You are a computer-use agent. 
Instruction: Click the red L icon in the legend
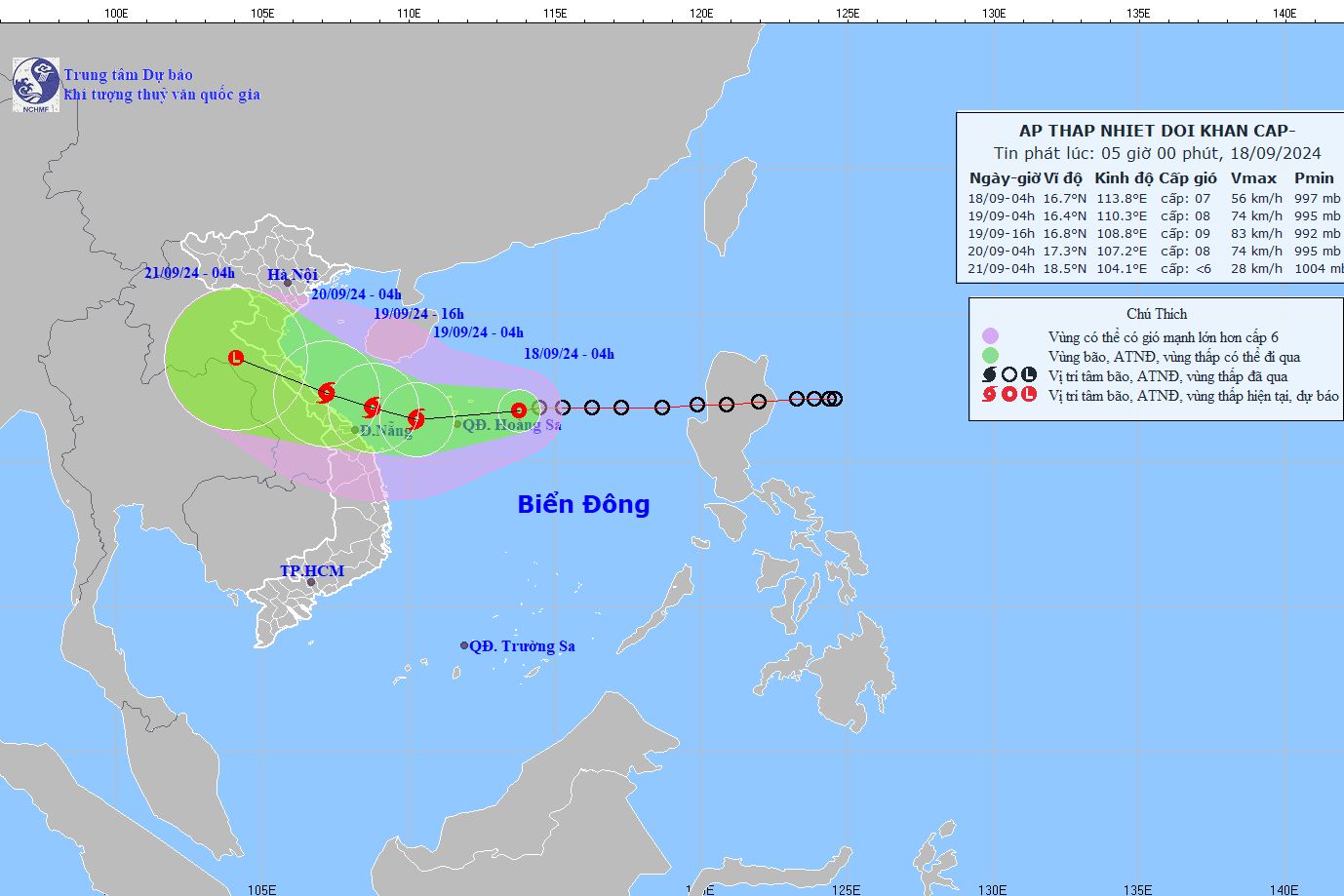pos(1028,395)
